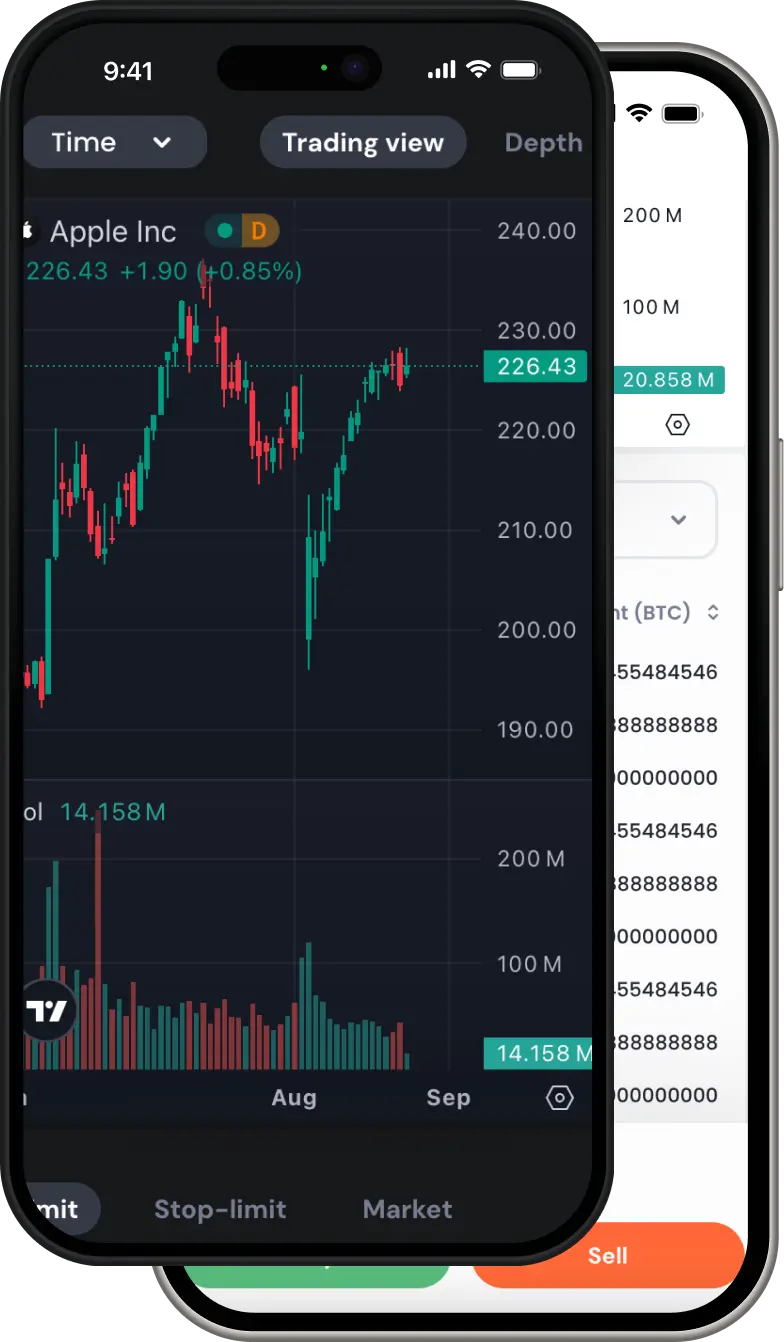
Task: Switch to Trading view tab
Action: [362, 142]
